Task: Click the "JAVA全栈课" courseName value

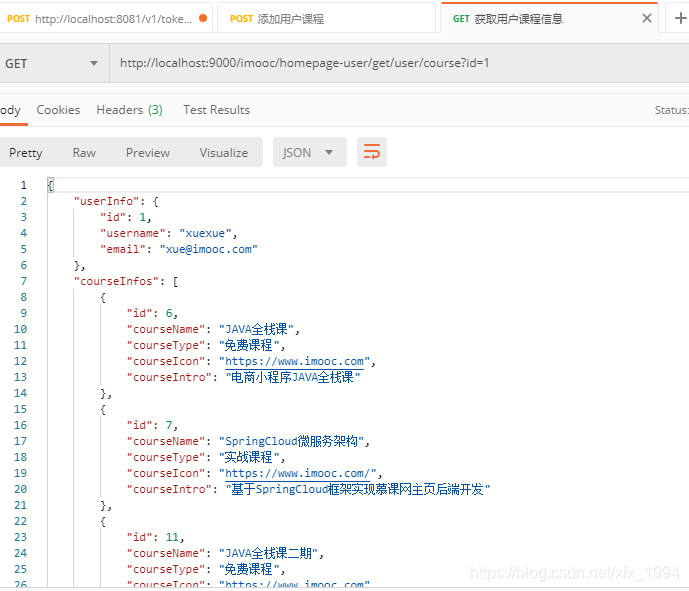Action: [x=256, y=329]
